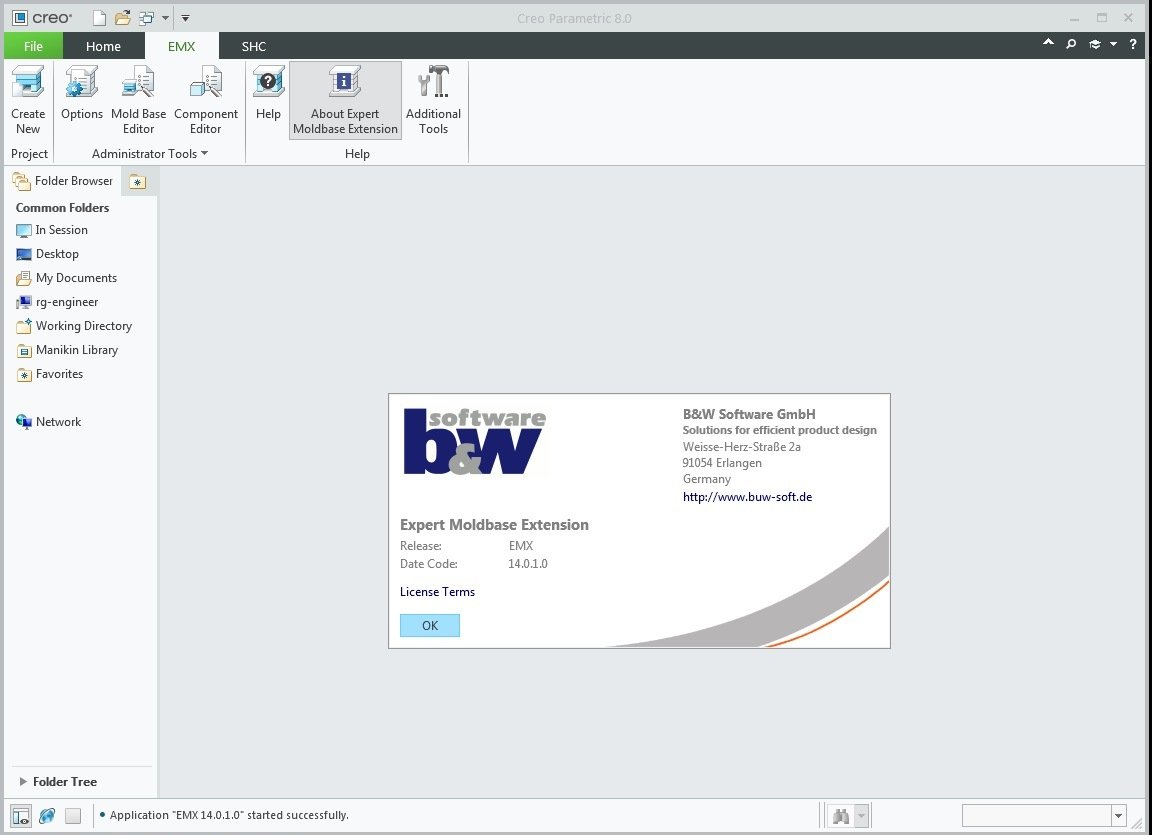Select the Desktop folder
The width and height of the screenshot is (1152, 835).
coord(48,254)
